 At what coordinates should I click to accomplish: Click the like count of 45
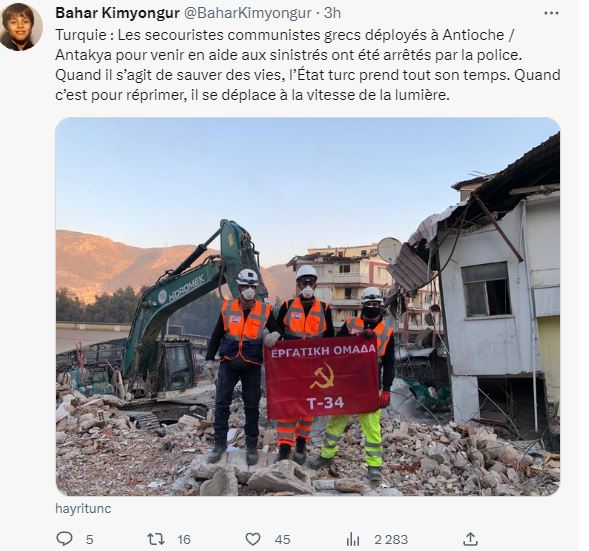pyautogui.click(x=282, y=539)
